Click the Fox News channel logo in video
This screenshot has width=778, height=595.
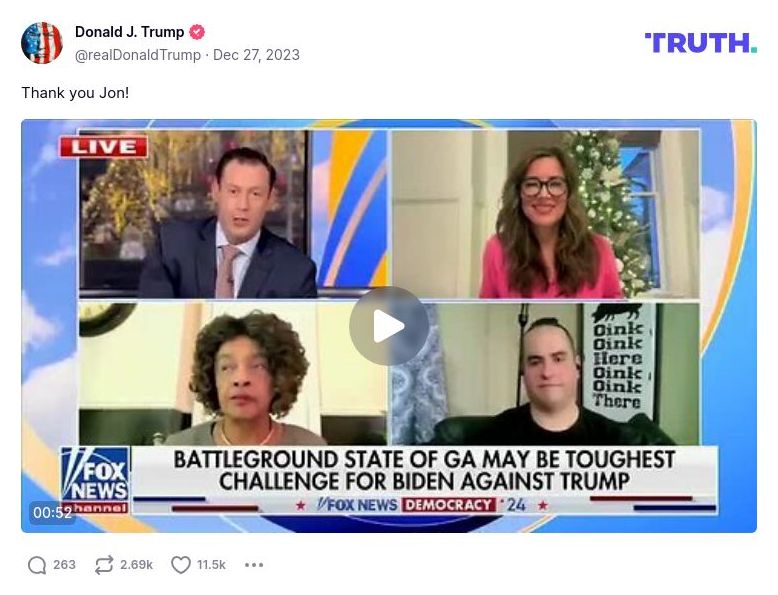95,480
